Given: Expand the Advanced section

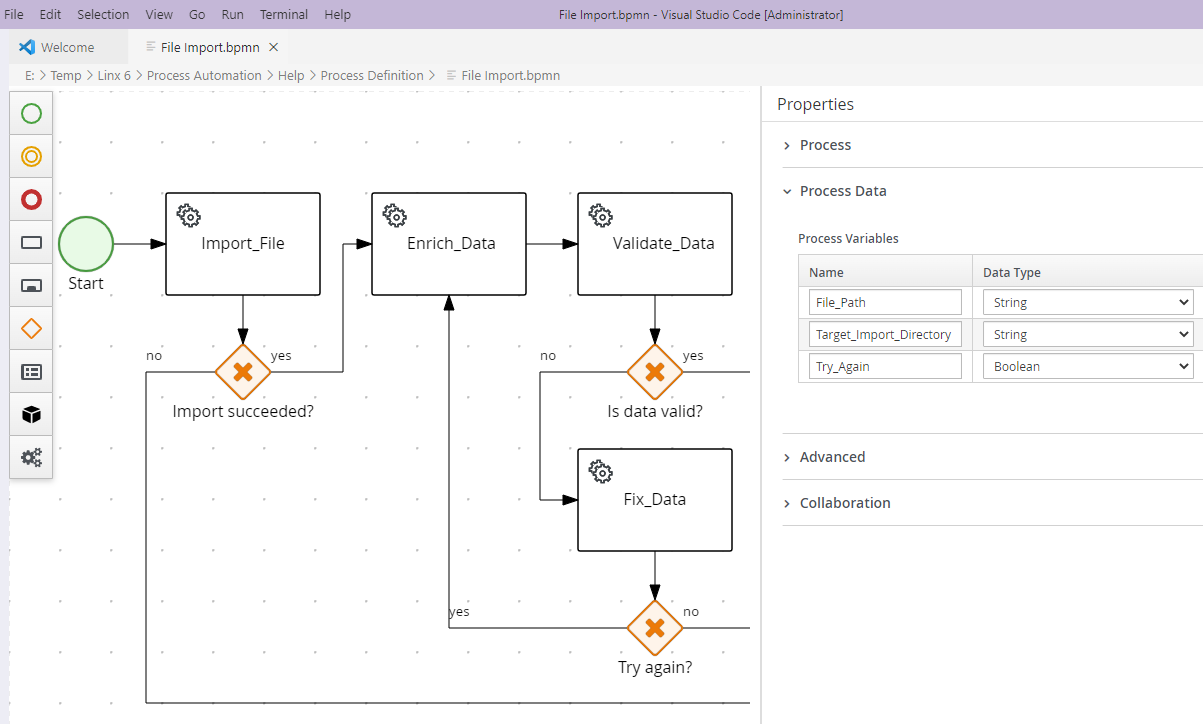Looking at the screenshot, I should pos(832,457).
